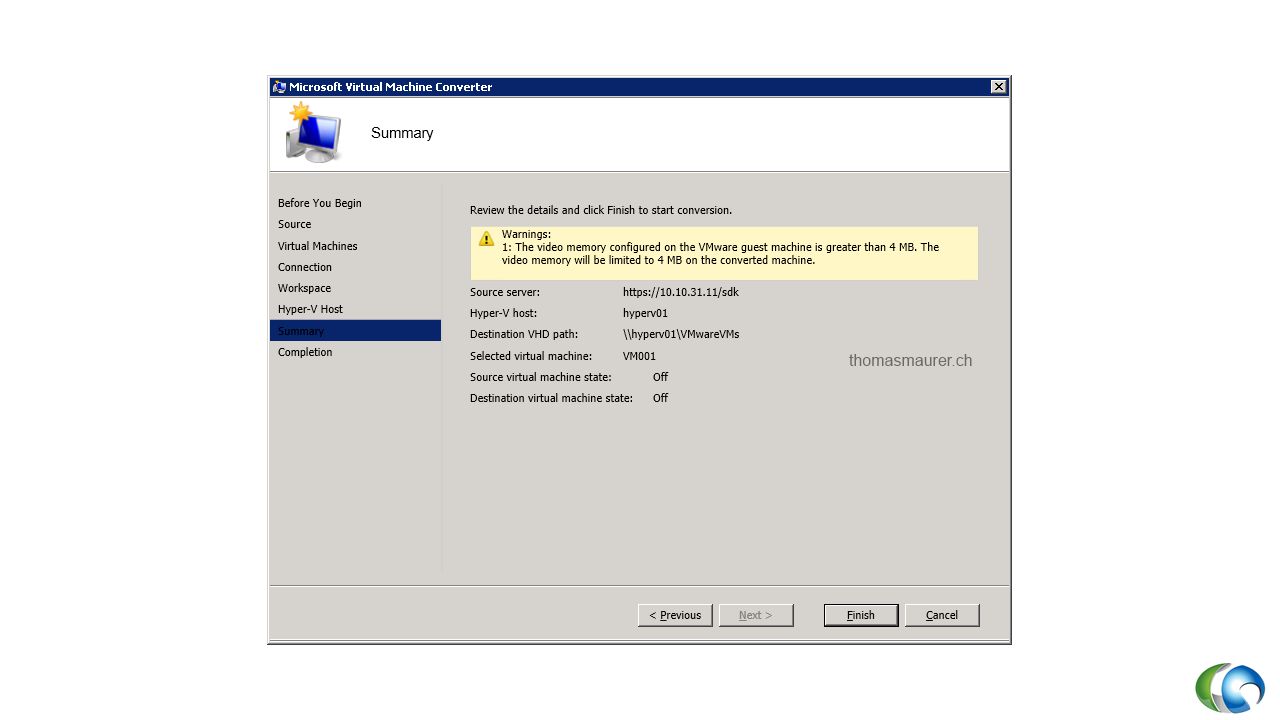
Task: Click the converter wizard computer icon
Action: click(x=314, y=133)
